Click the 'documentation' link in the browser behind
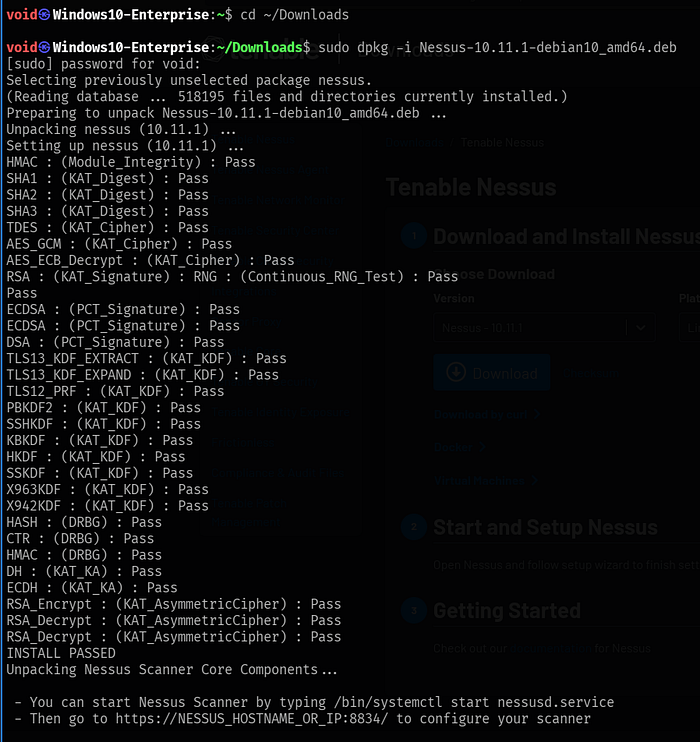 550,649
